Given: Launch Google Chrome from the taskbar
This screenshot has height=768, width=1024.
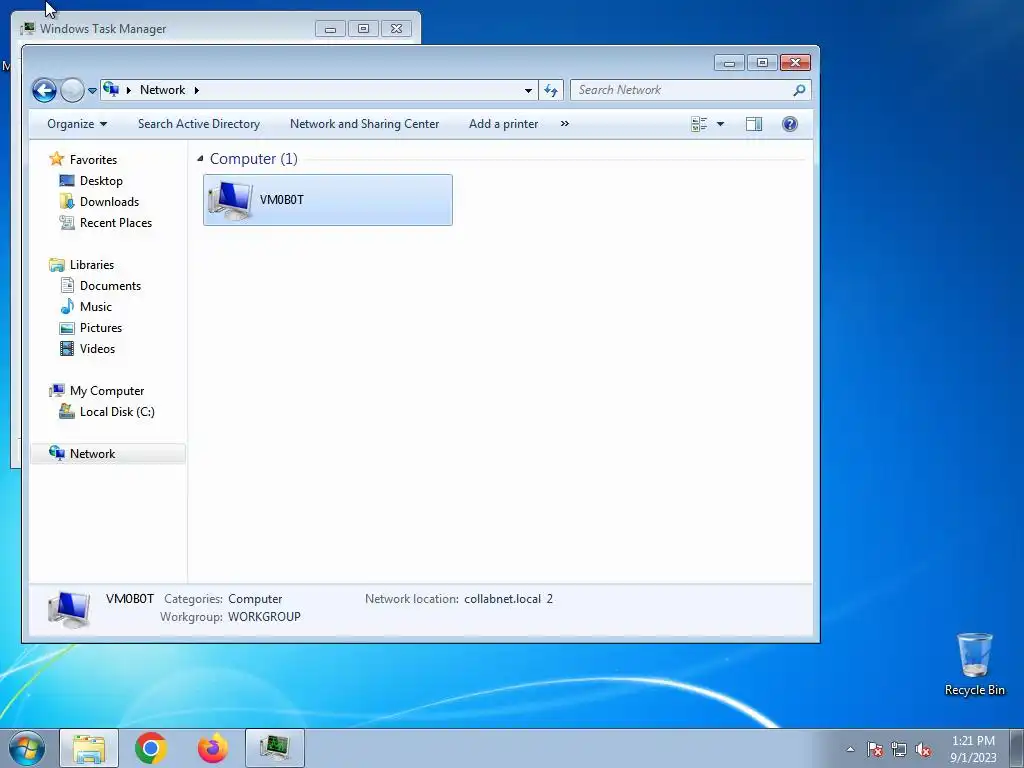Looking at the screenshot, I should point(151,748).
